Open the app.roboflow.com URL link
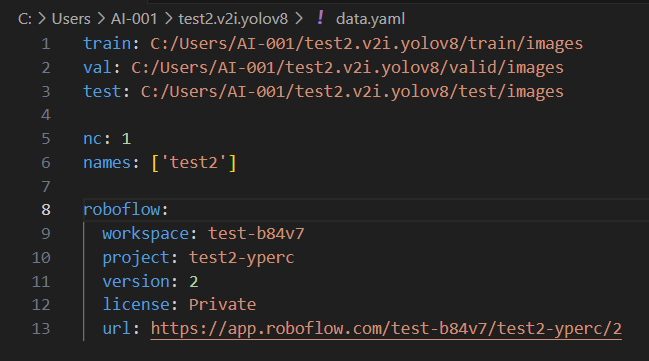 click(x=386, y=329)
